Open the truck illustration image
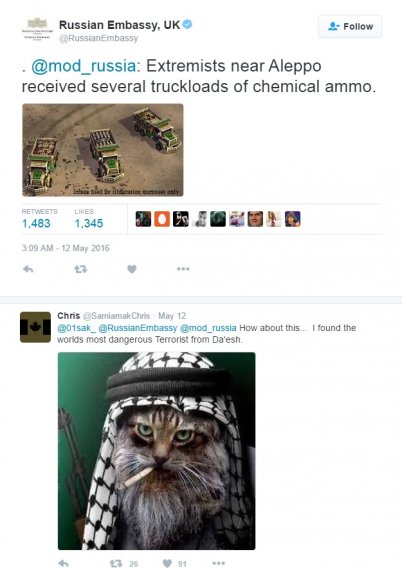The width and height of the screenshot is (402, 570). (103, 150)
